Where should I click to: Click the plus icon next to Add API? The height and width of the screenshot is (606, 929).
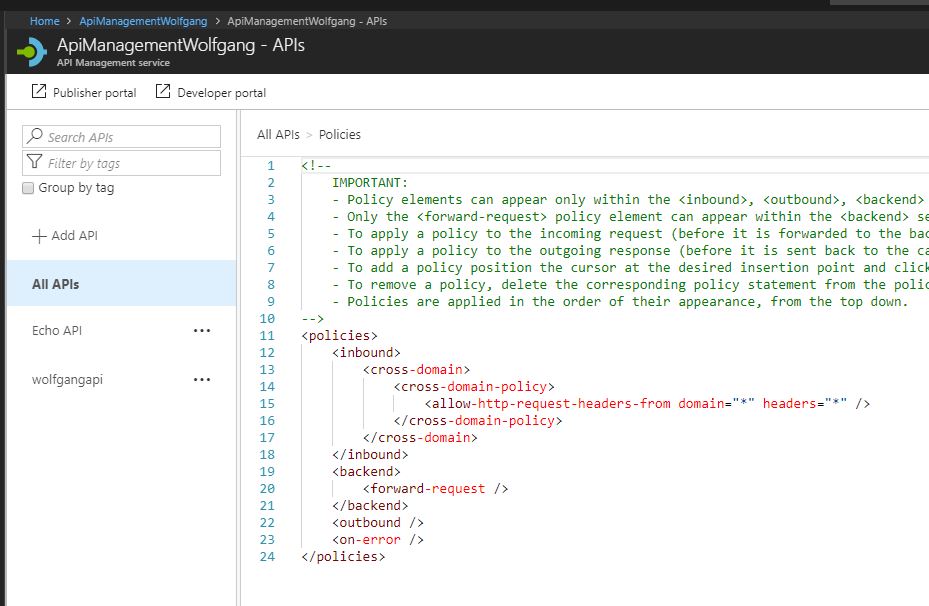point(39,236)
